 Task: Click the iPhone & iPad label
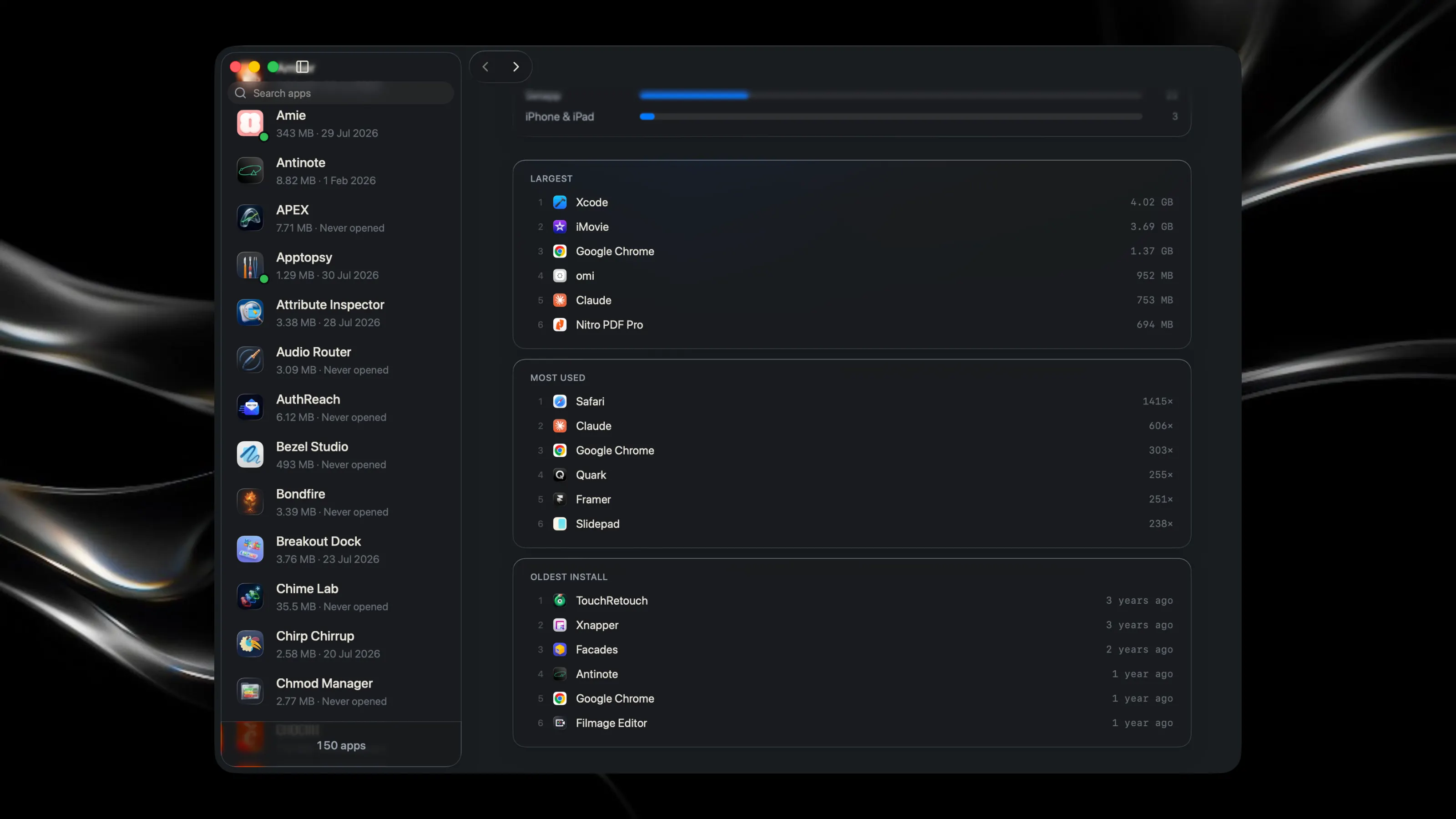pos(560,116)
